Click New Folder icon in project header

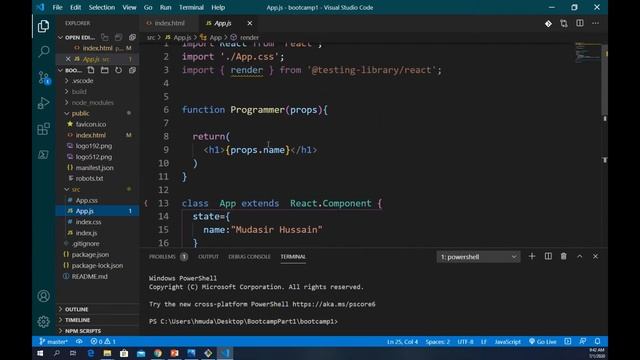coord(104,70)
